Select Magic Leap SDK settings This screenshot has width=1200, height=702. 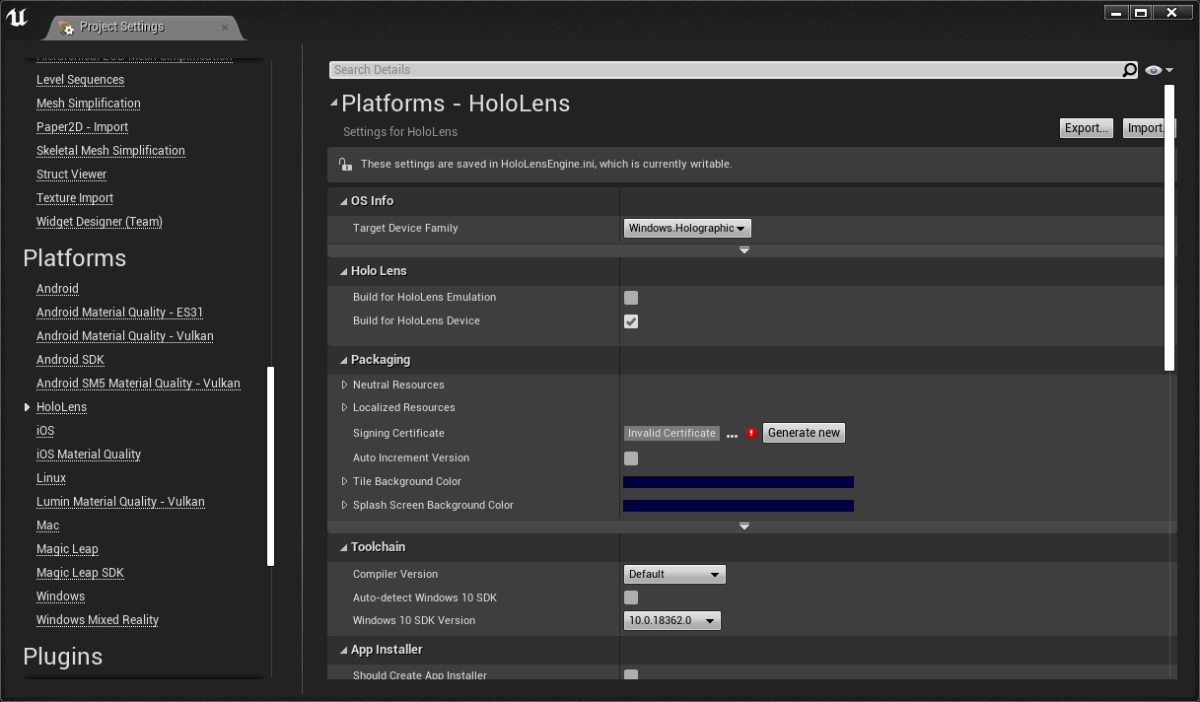tap(80, 573)
